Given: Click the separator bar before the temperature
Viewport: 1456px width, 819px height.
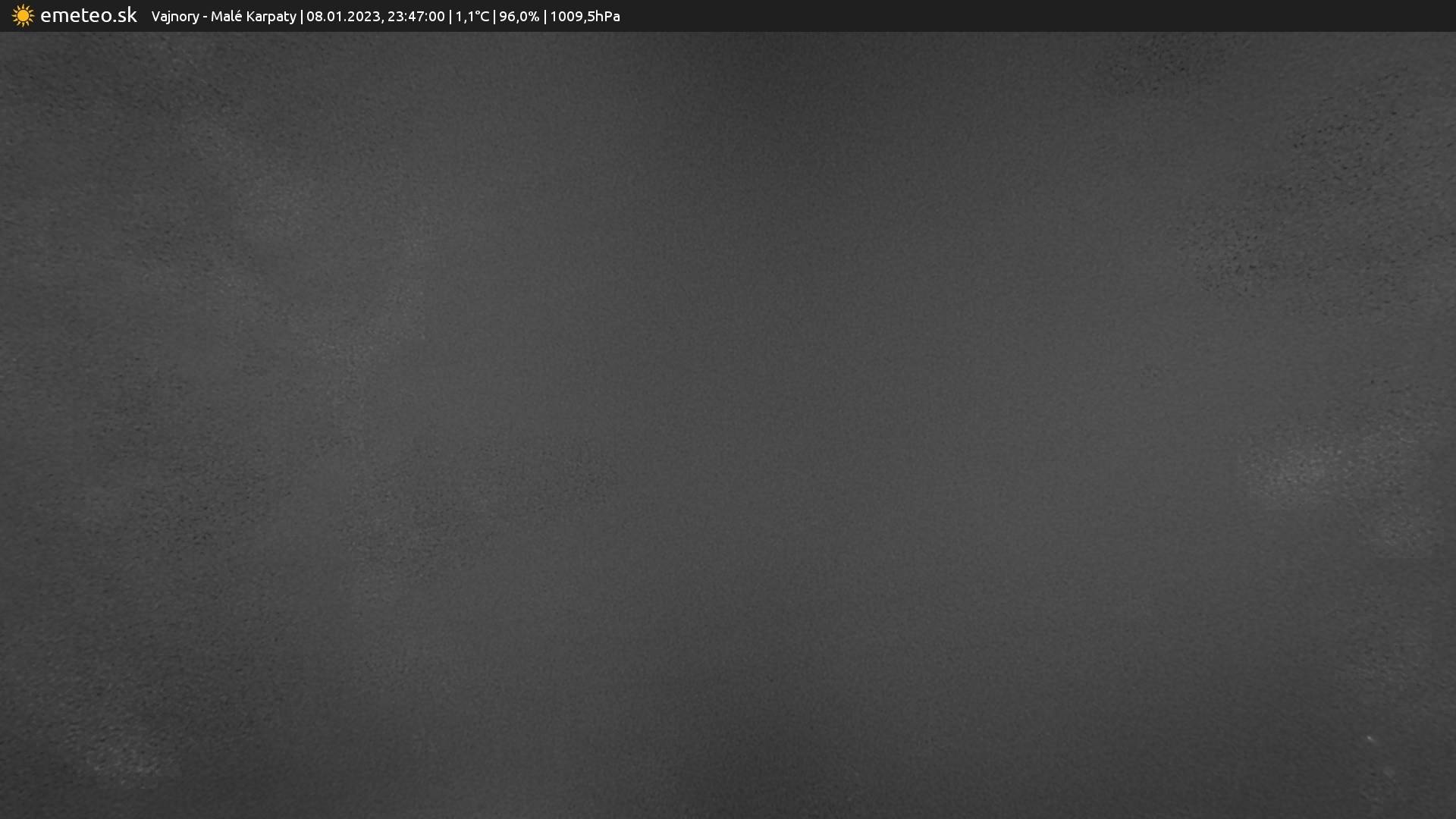Looking at the screenshot, I should click(450, 16).
